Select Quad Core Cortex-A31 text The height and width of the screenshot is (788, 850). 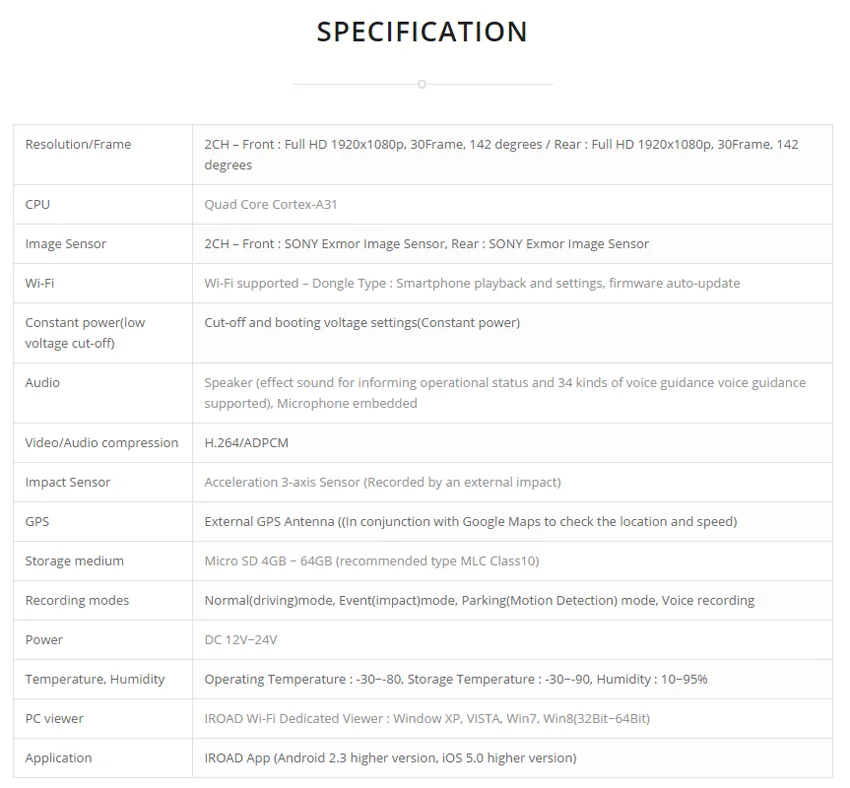271,204
